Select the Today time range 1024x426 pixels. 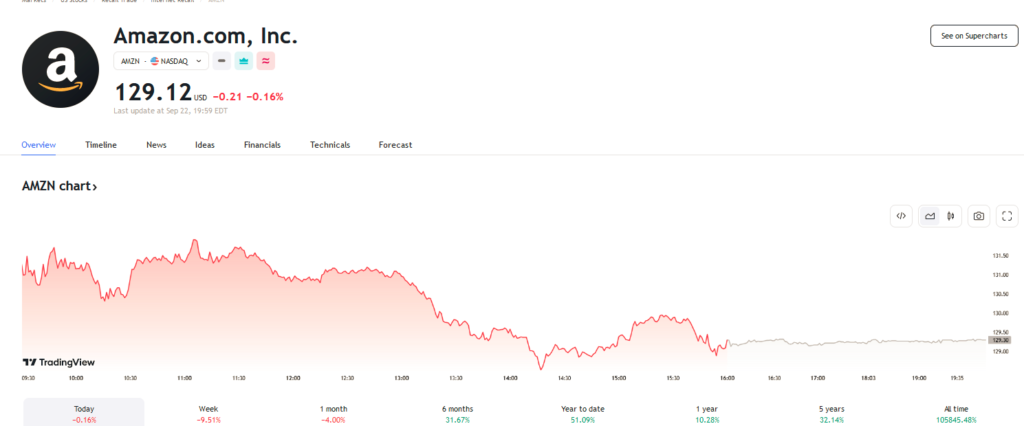84,413
